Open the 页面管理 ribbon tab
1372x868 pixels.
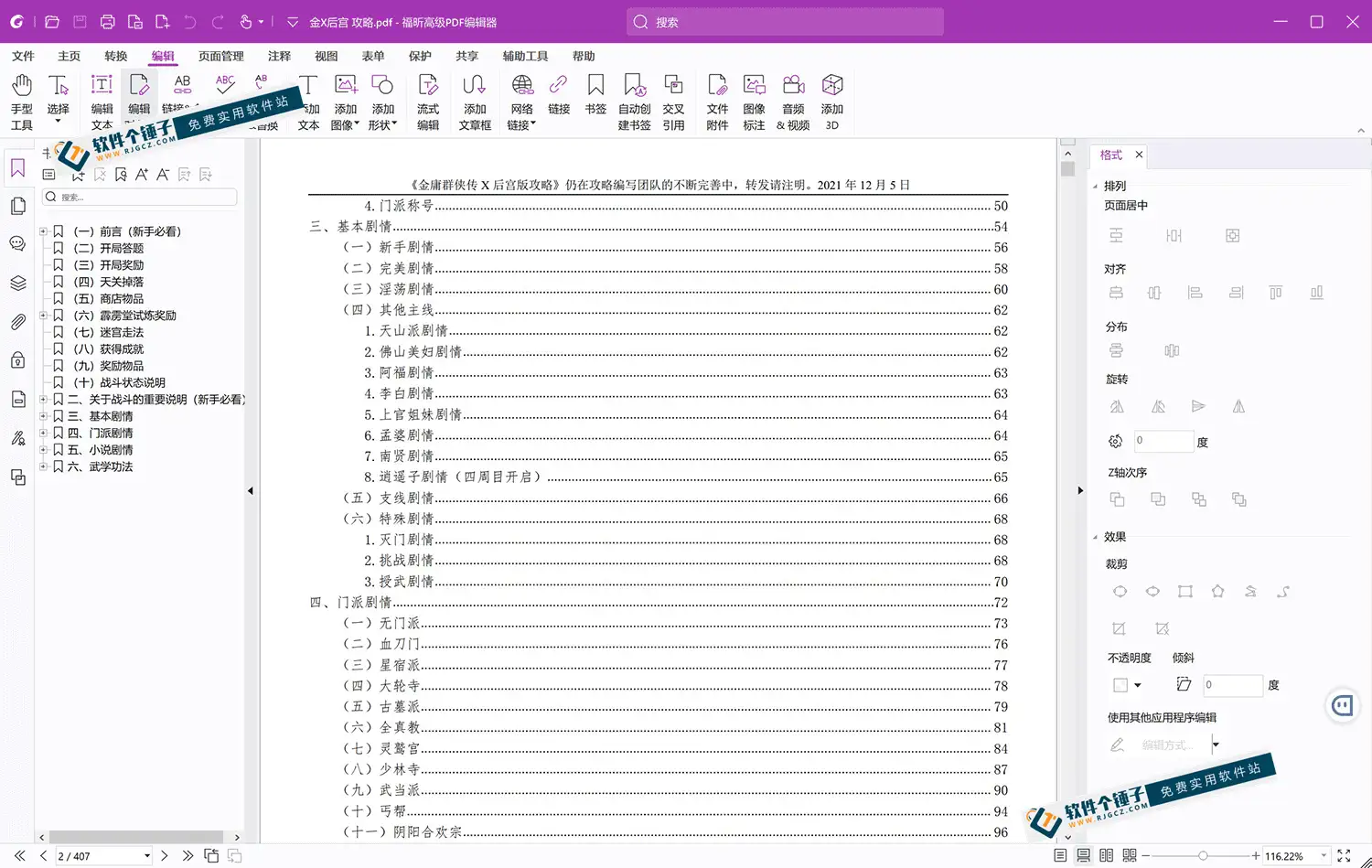point(221,56)
